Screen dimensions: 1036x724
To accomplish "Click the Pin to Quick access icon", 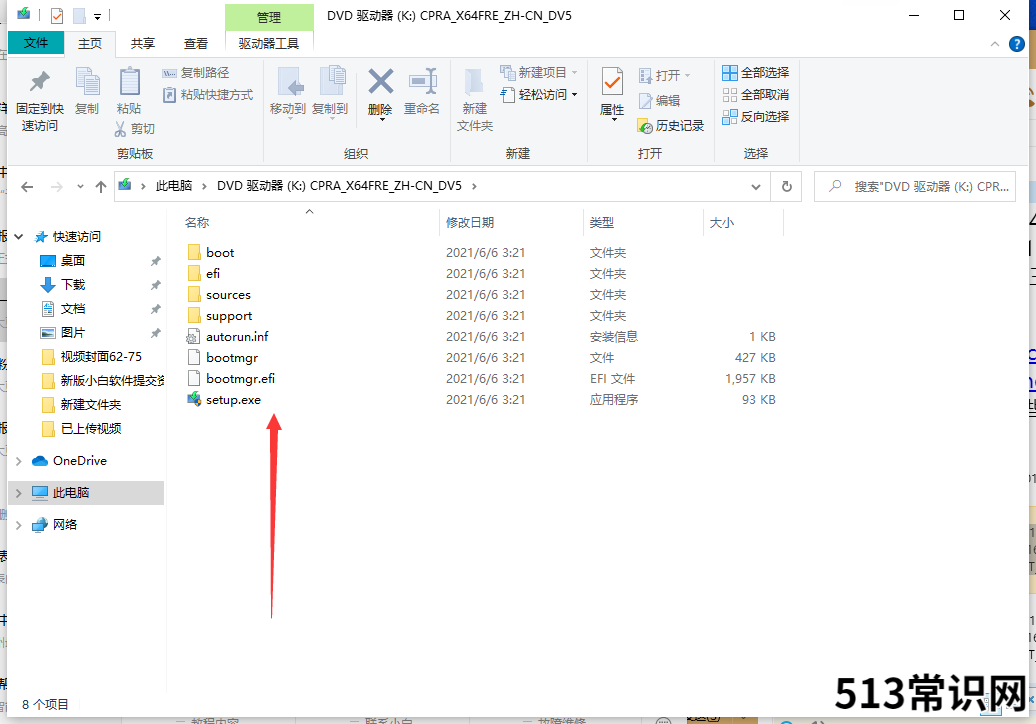I will 40,81.
